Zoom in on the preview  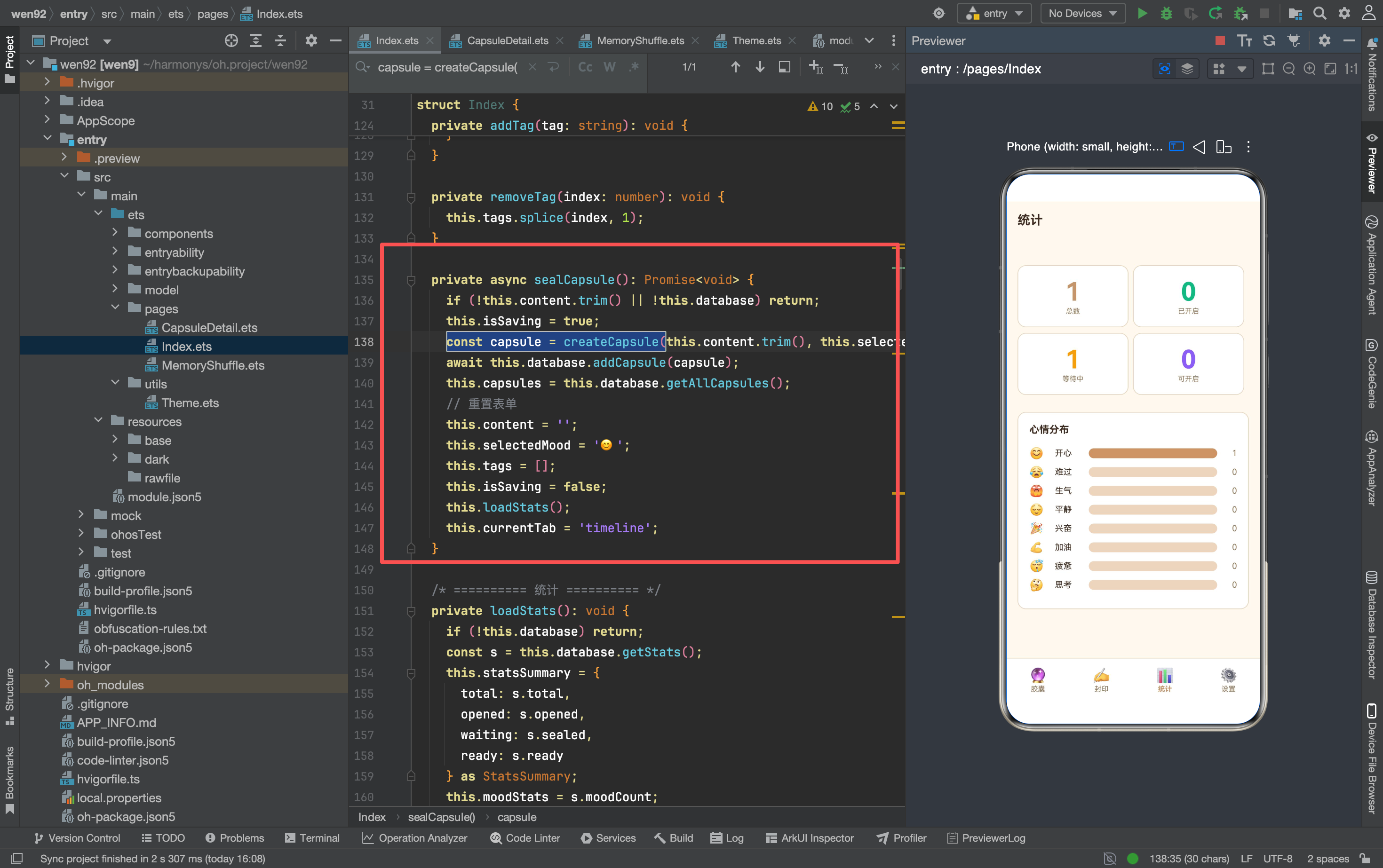[1310, 69]
